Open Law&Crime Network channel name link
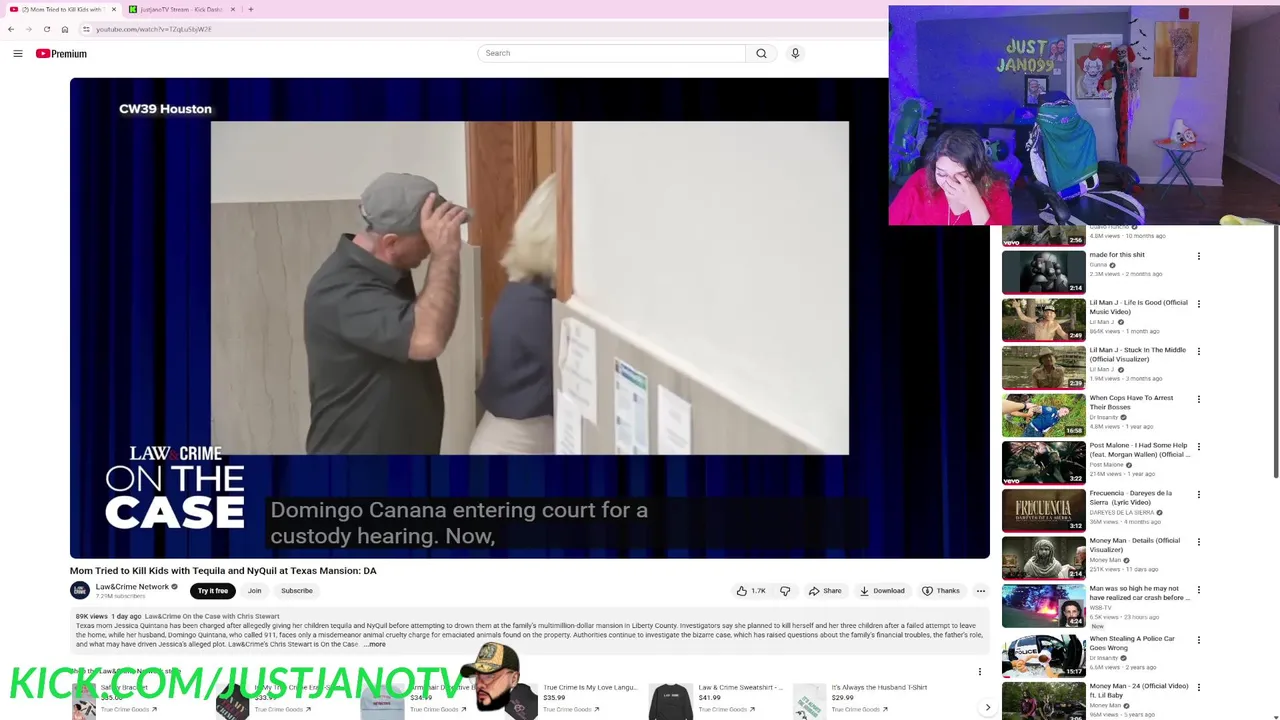Viewport: 1280px width, 720px height. [132, 587]
